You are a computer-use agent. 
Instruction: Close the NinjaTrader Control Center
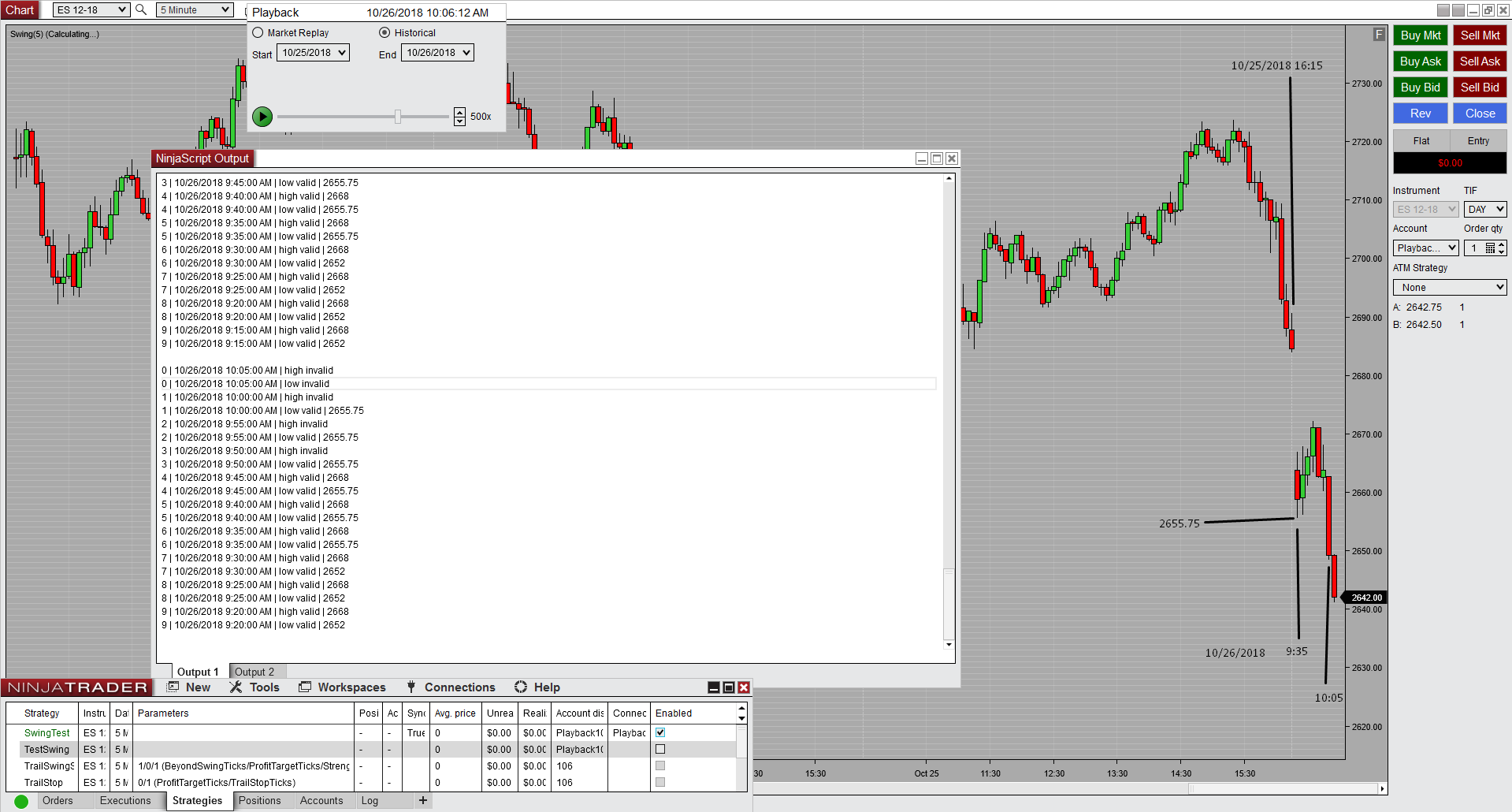tap(744, 687)
